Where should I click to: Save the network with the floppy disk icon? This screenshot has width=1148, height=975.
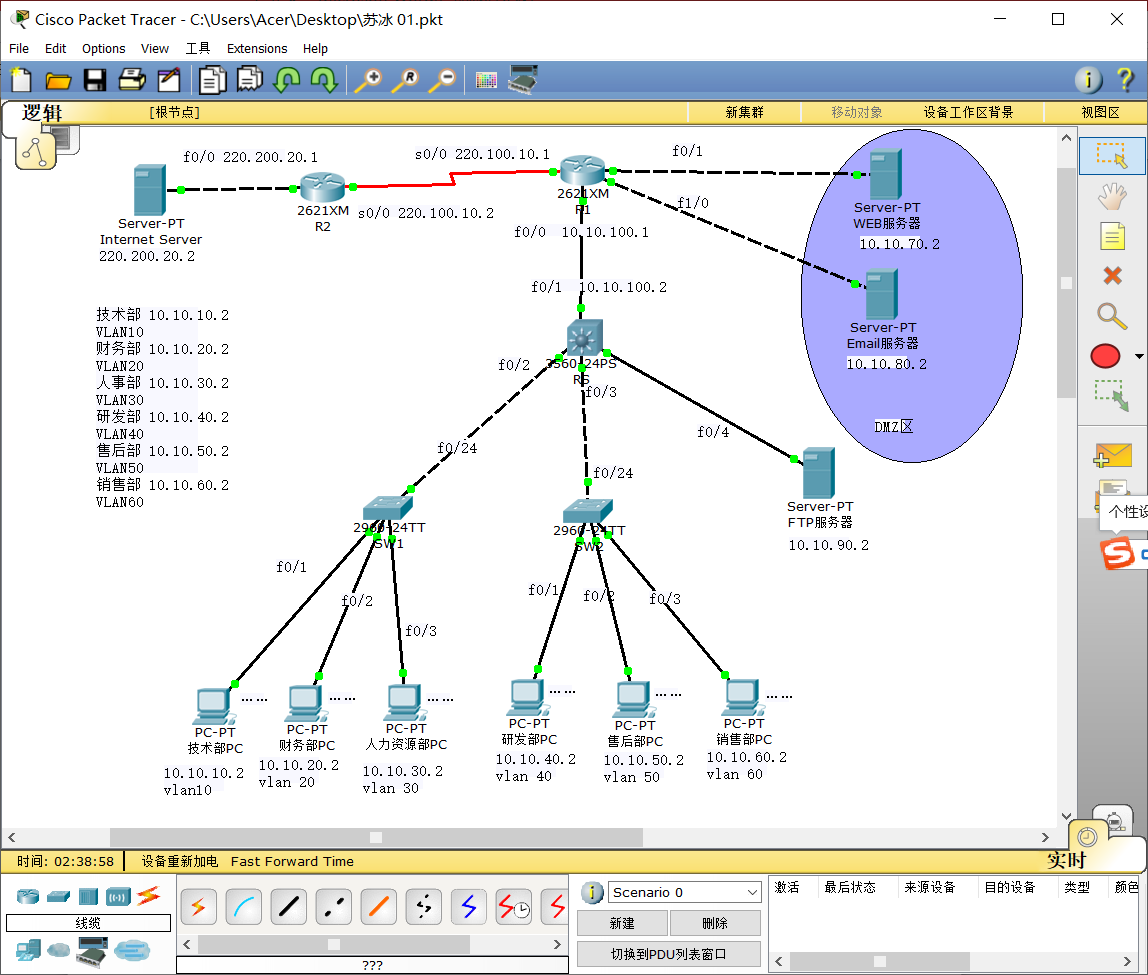pos(95,80)
